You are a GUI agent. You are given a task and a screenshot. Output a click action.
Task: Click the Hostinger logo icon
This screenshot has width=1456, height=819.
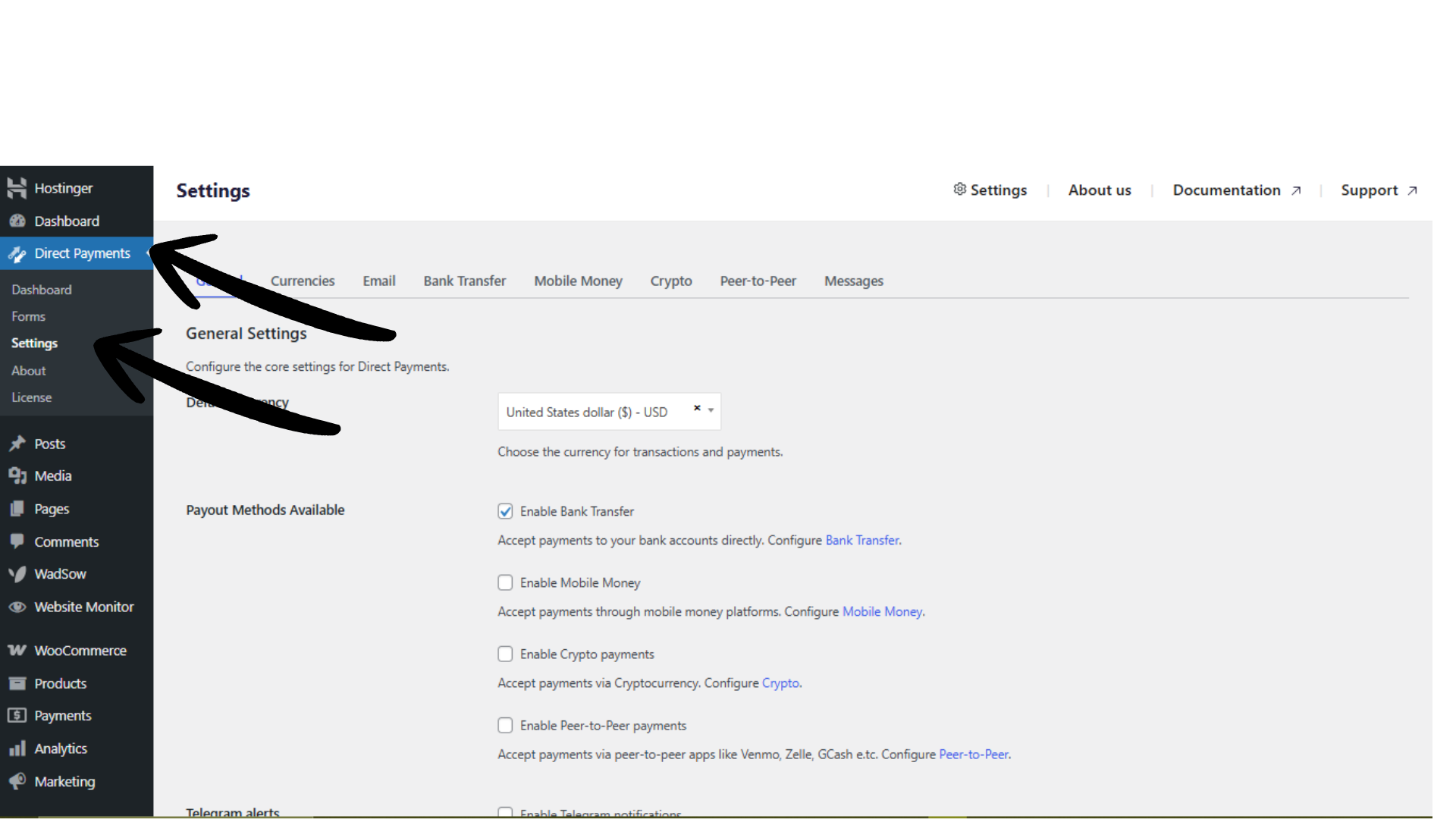[x=17, y=187]
